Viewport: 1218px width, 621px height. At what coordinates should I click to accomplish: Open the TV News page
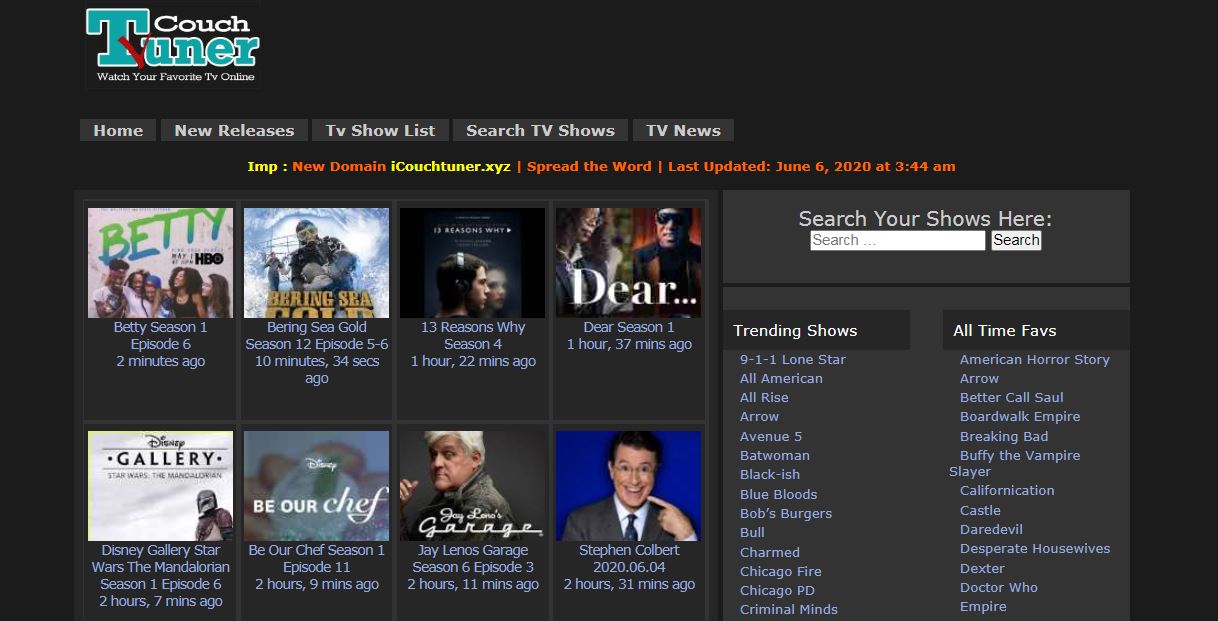point(683,130)
